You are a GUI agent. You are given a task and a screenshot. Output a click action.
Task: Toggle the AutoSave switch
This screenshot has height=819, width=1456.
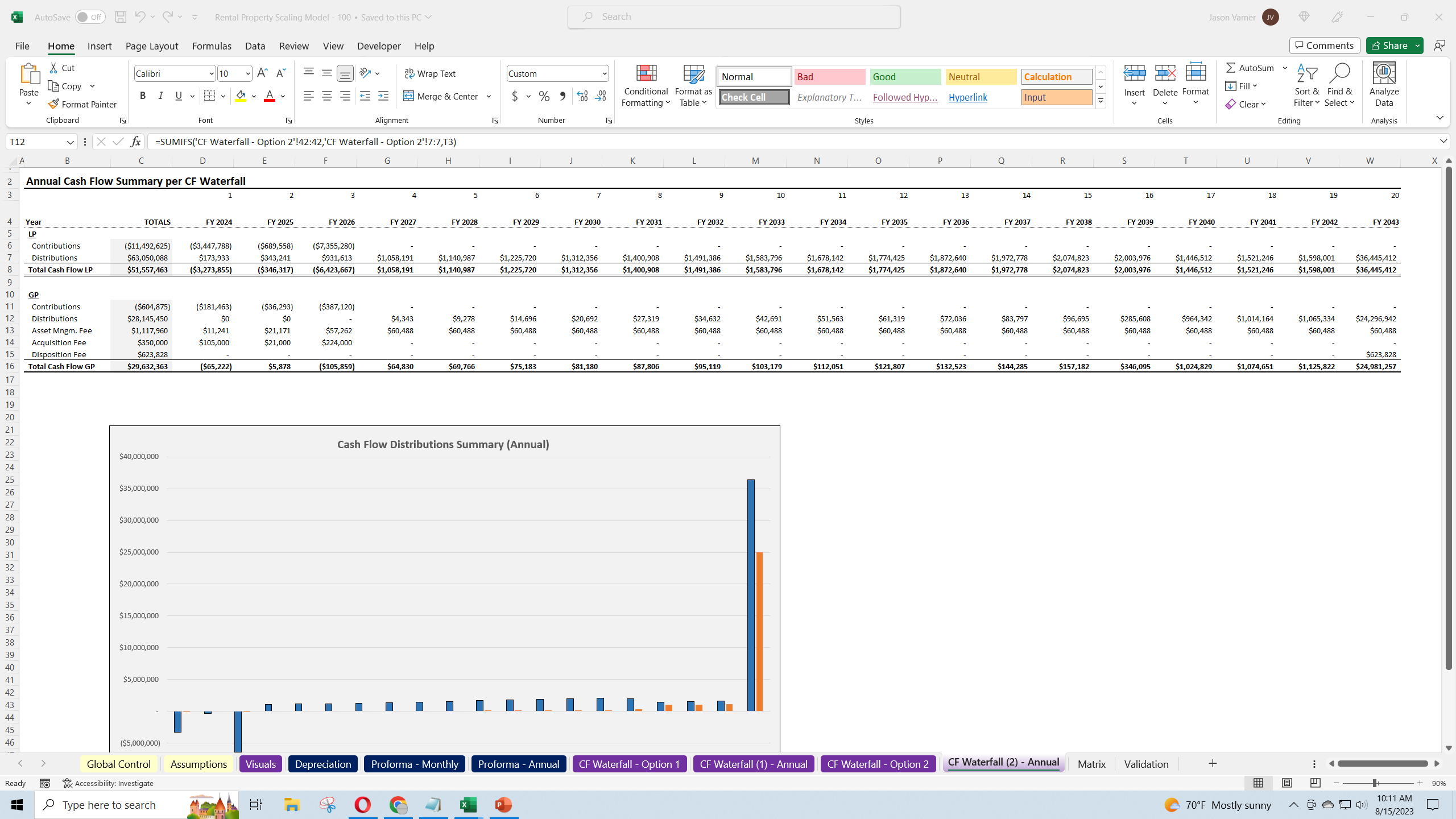(x=90, y=17)
